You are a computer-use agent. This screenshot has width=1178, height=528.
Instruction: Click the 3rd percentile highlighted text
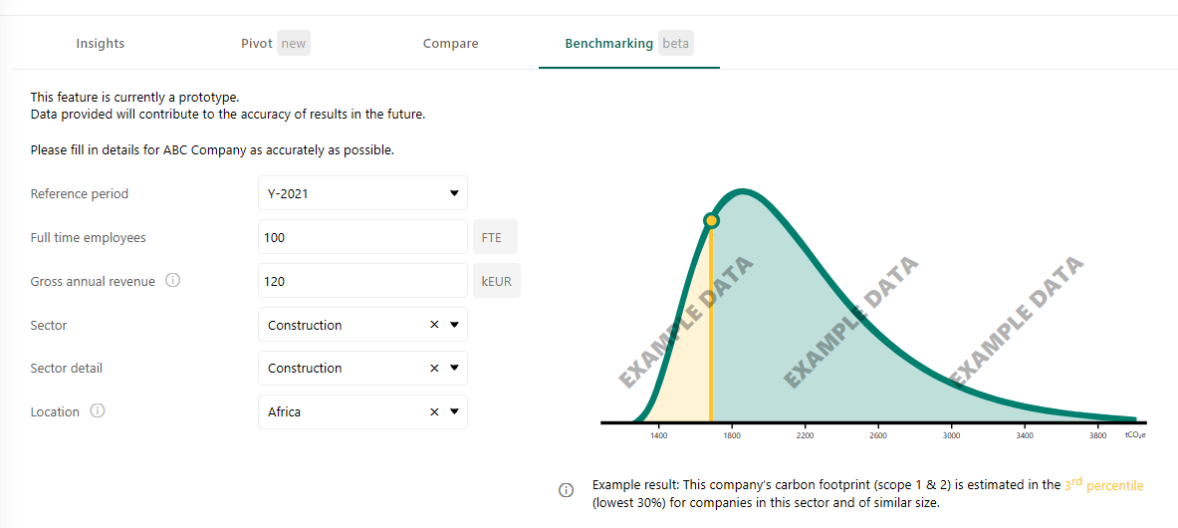click(1104, 485)
